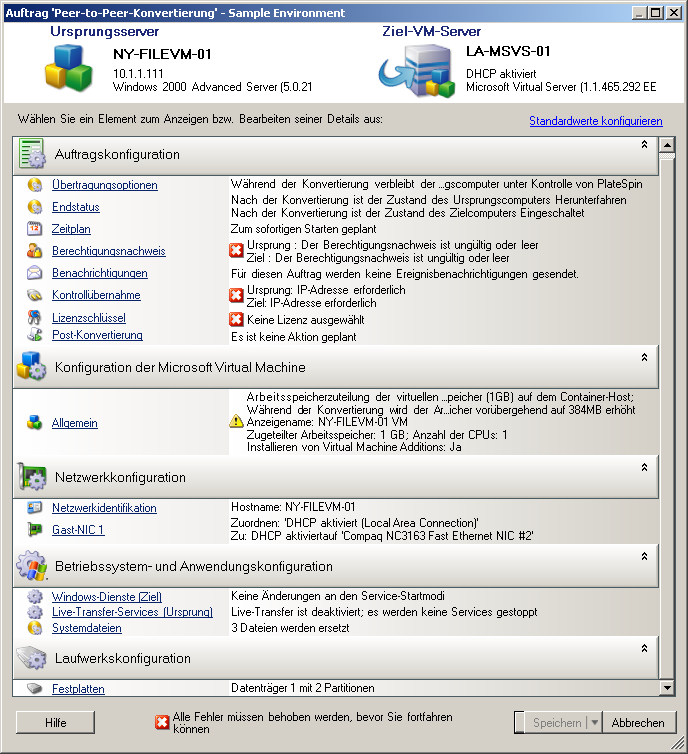Click the Microsoft Virtual Machine section icon
Image resolution: width=688 pixels, height=754 pixels.
click(x=31, y=366)
